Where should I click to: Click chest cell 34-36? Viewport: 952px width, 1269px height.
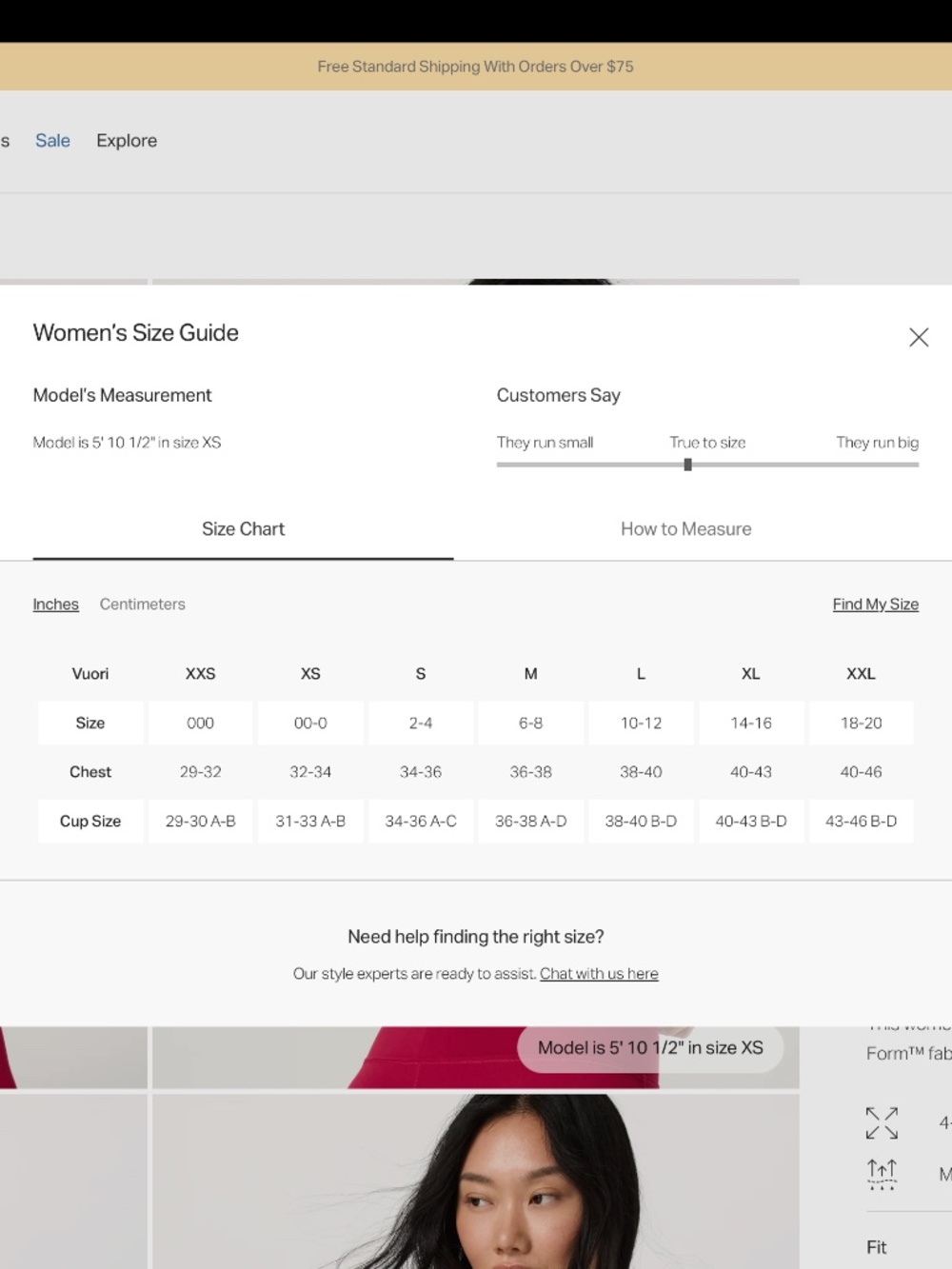point(421,772)
